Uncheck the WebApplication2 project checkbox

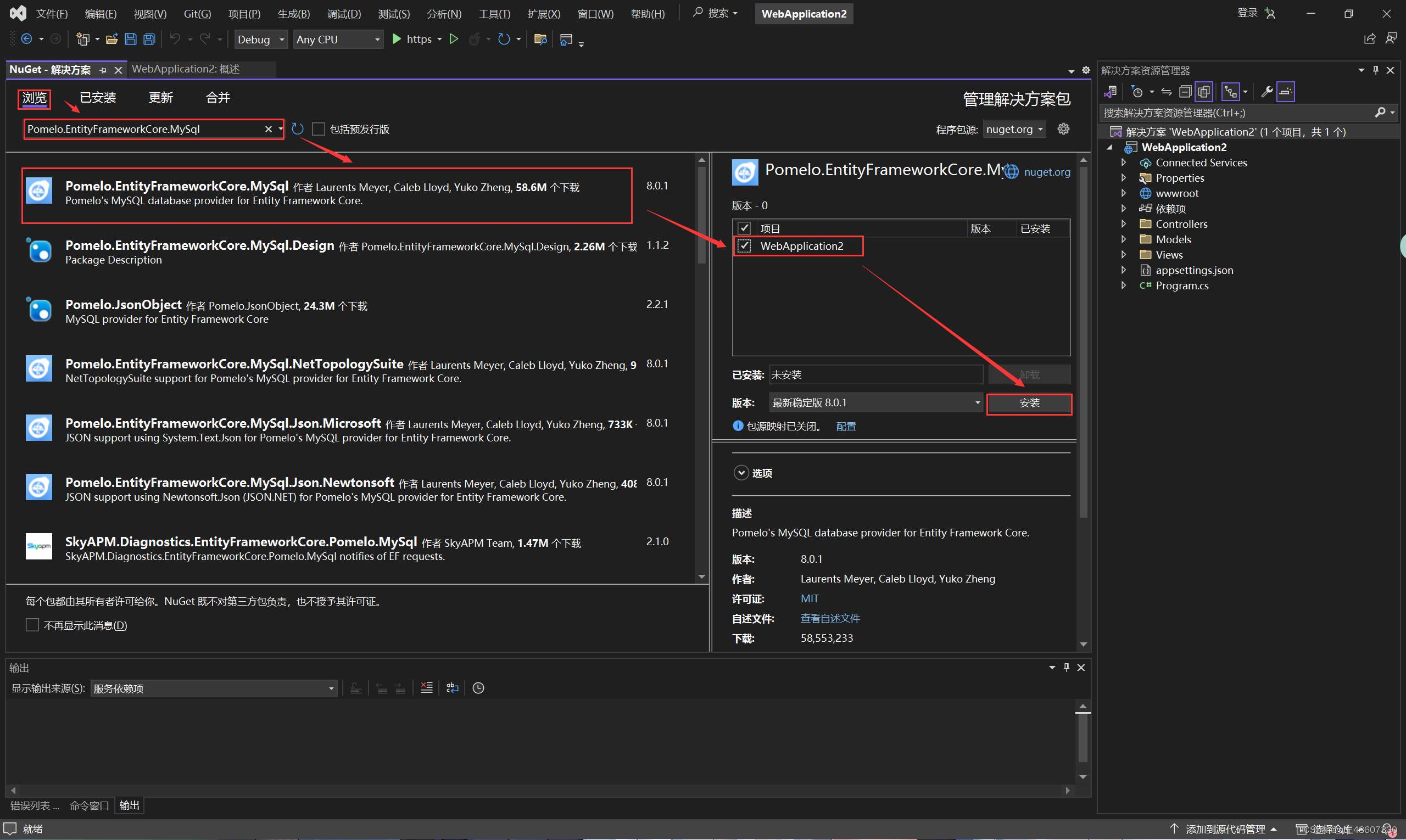(744, 246)
